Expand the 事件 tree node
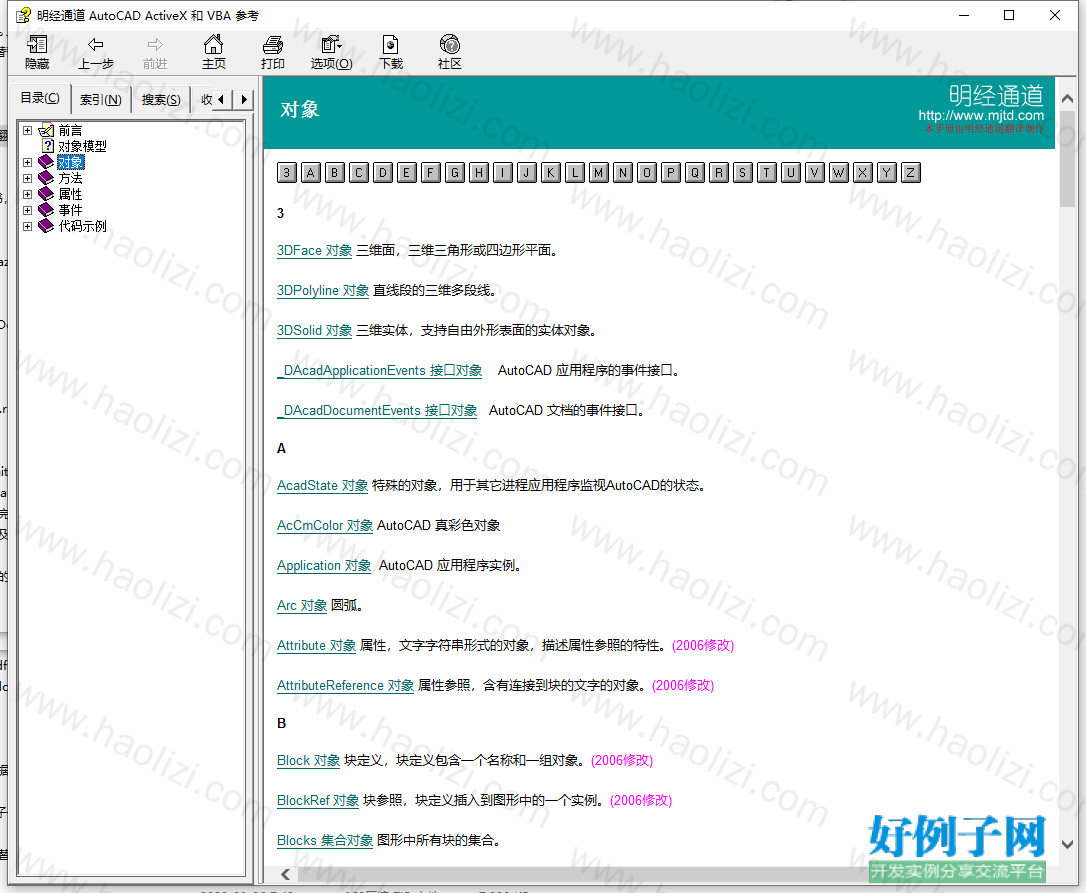Screen dimensions: 1086x893 tap(28, 210)
